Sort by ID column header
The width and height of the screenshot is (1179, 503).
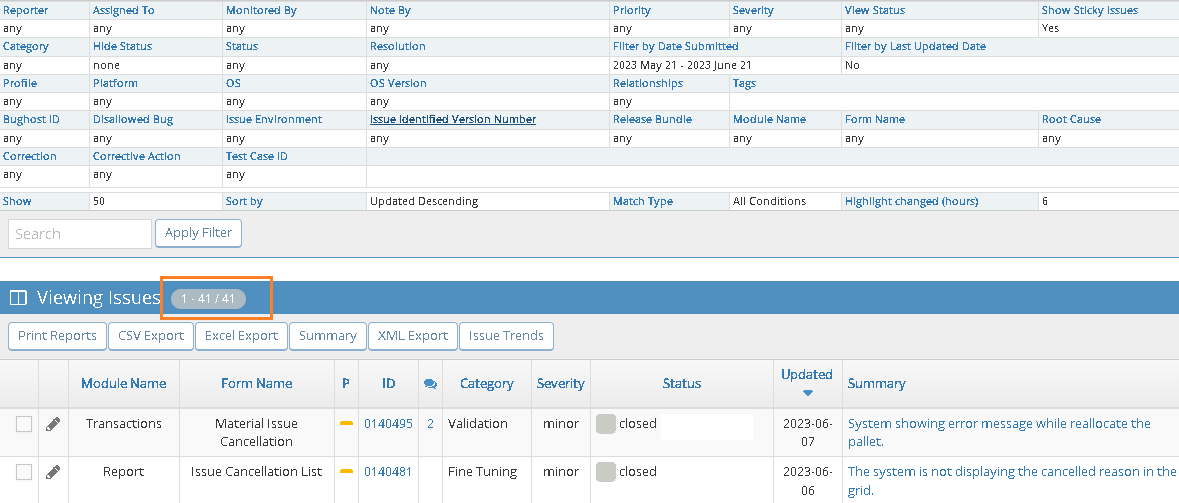[x=388, y=383]
